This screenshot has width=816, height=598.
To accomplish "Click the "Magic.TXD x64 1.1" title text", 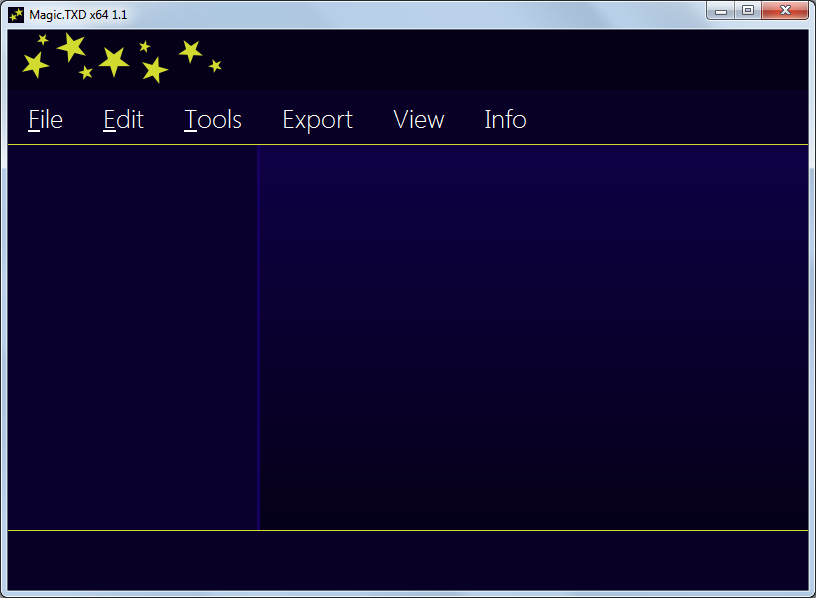I will tap(78, 15).
